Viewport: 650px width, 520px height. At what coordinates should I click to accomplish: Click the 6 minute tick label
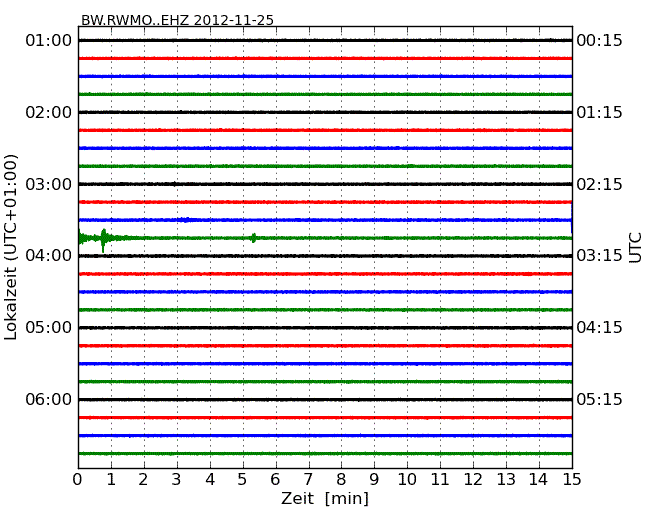pos(275,480)
